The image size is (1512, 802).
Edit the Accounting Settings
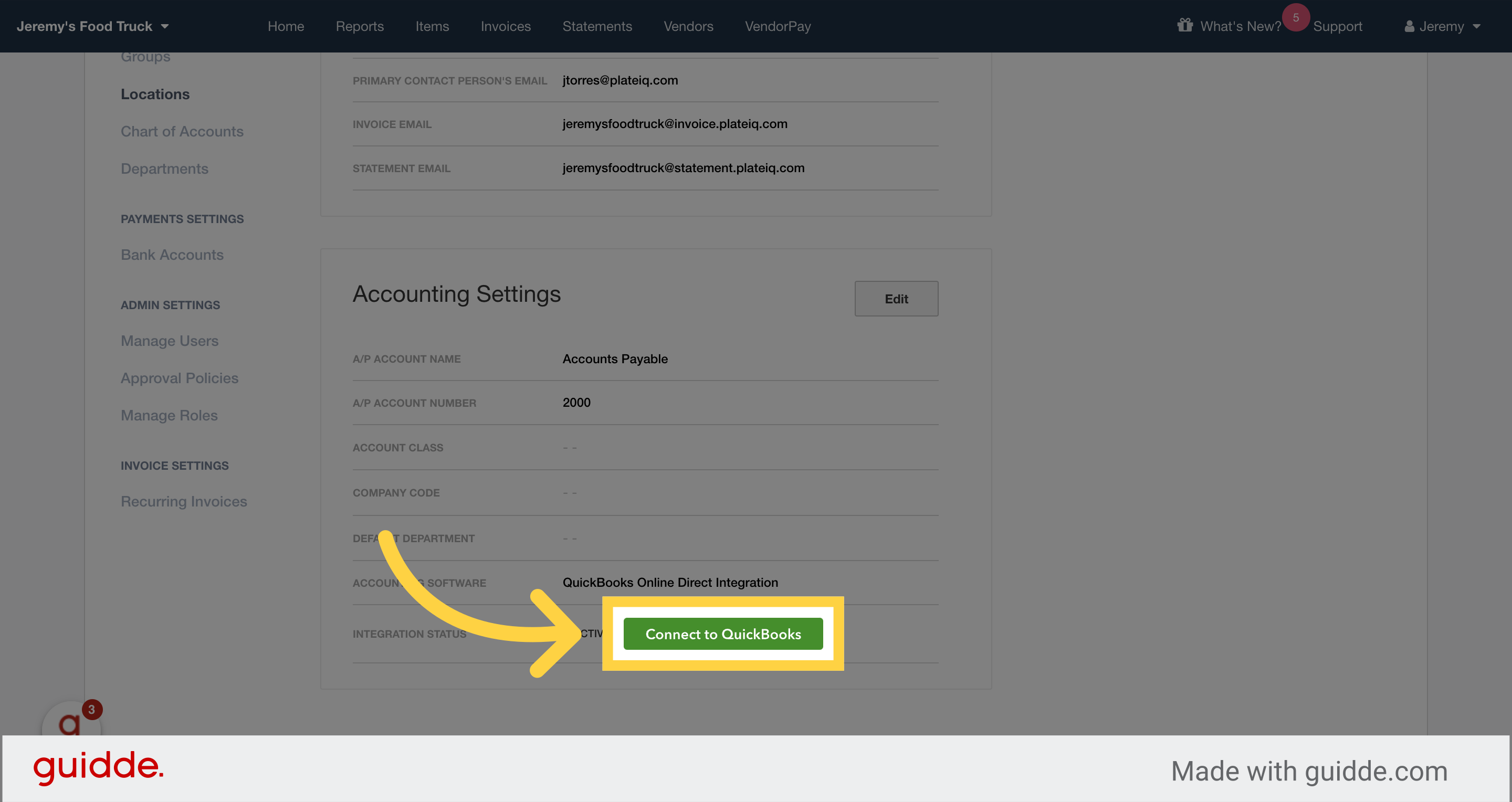pyautogui.click(x=896, y=299)
